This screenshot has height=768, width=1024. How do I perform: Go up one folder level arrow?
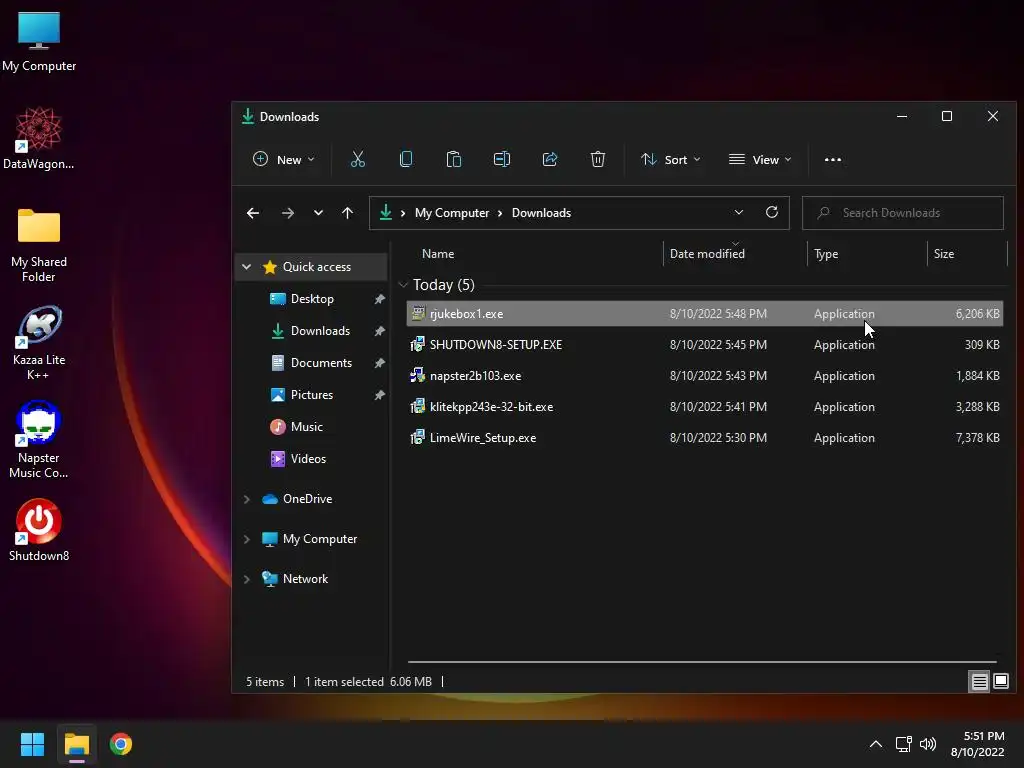347,213
